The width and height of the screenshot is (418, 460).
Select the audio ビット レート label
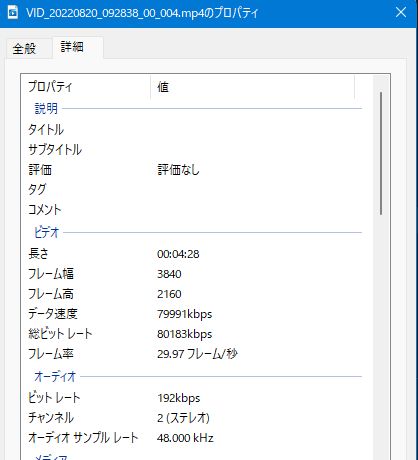point(54,398)
